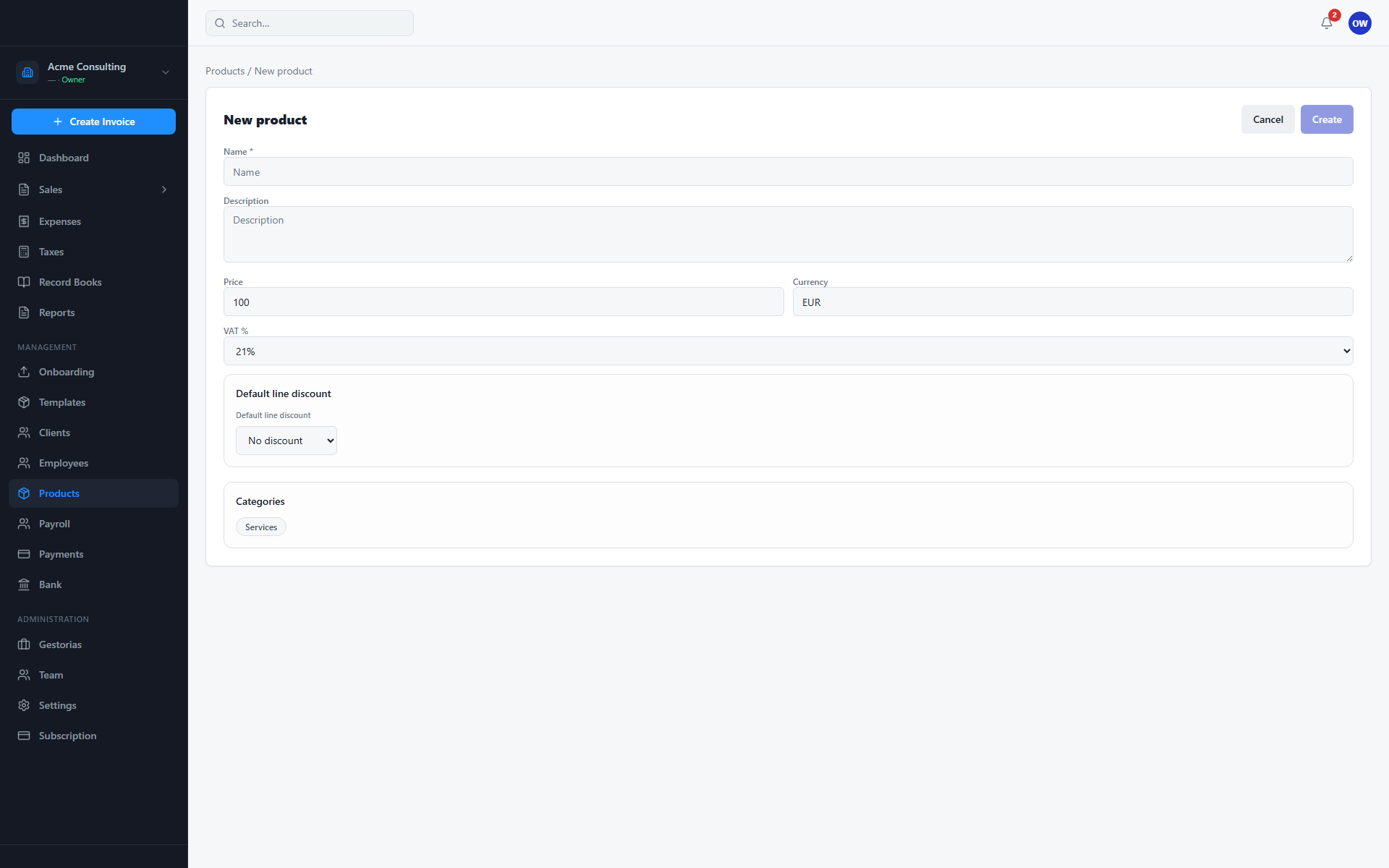
Task: Open the OW user avatar menu
Action: click(x=1360, y=23)
